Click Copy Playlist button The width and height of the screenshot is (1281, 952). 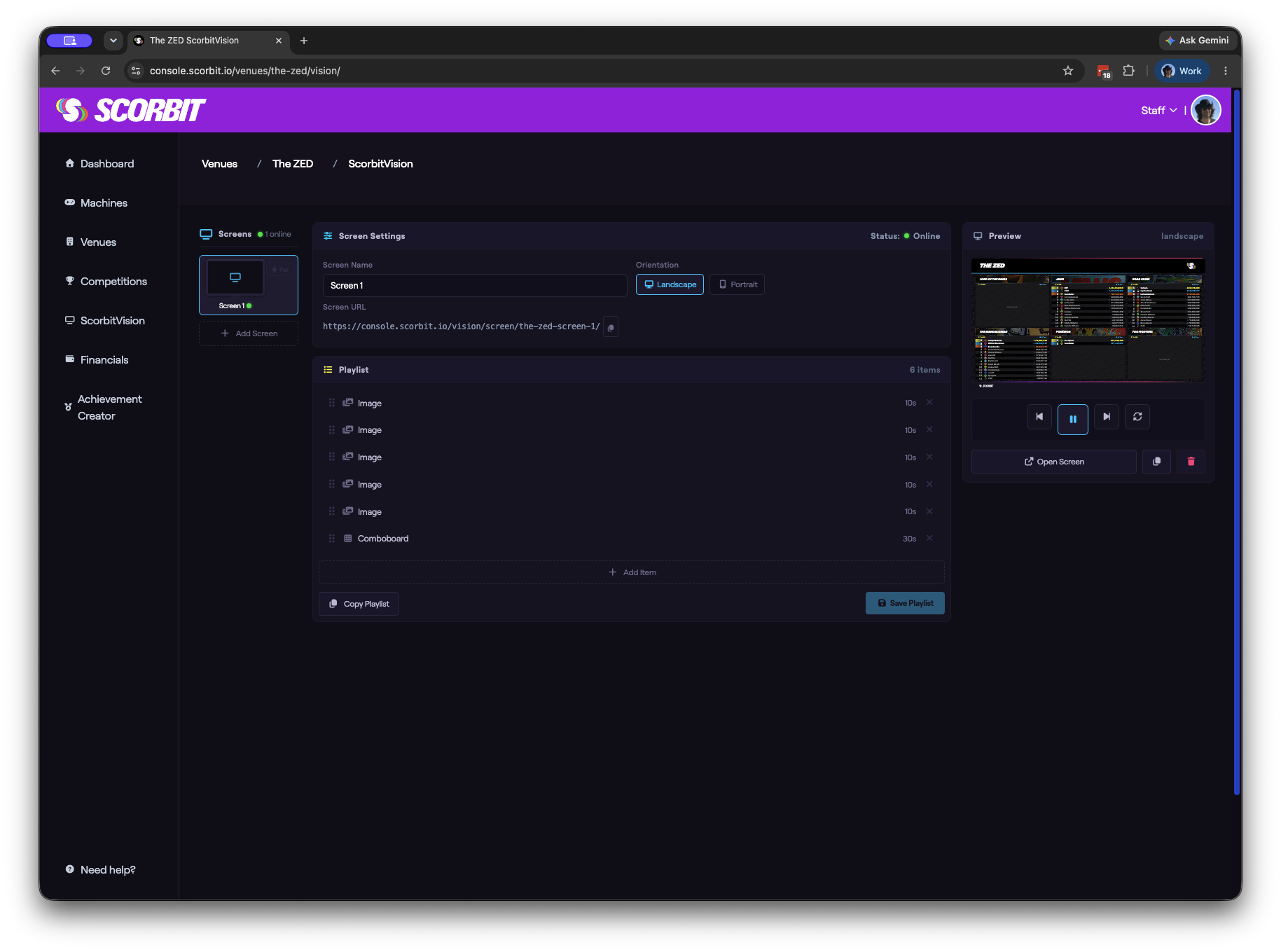tap(359, 604)
